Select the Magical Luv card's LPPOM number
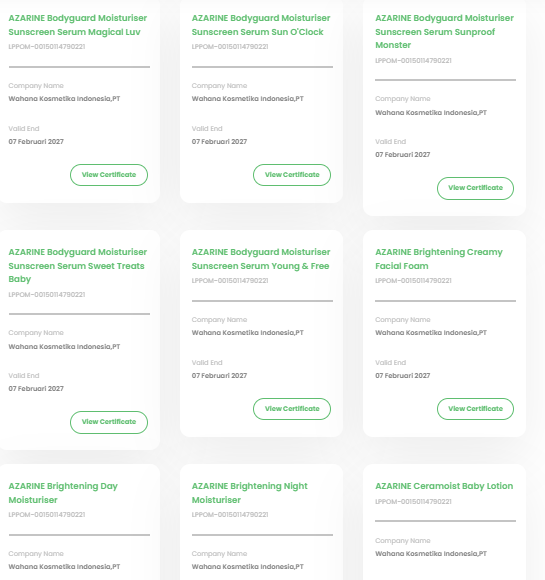Image resolution: width=545 pixels, height=580 pixels. point(47,47)
